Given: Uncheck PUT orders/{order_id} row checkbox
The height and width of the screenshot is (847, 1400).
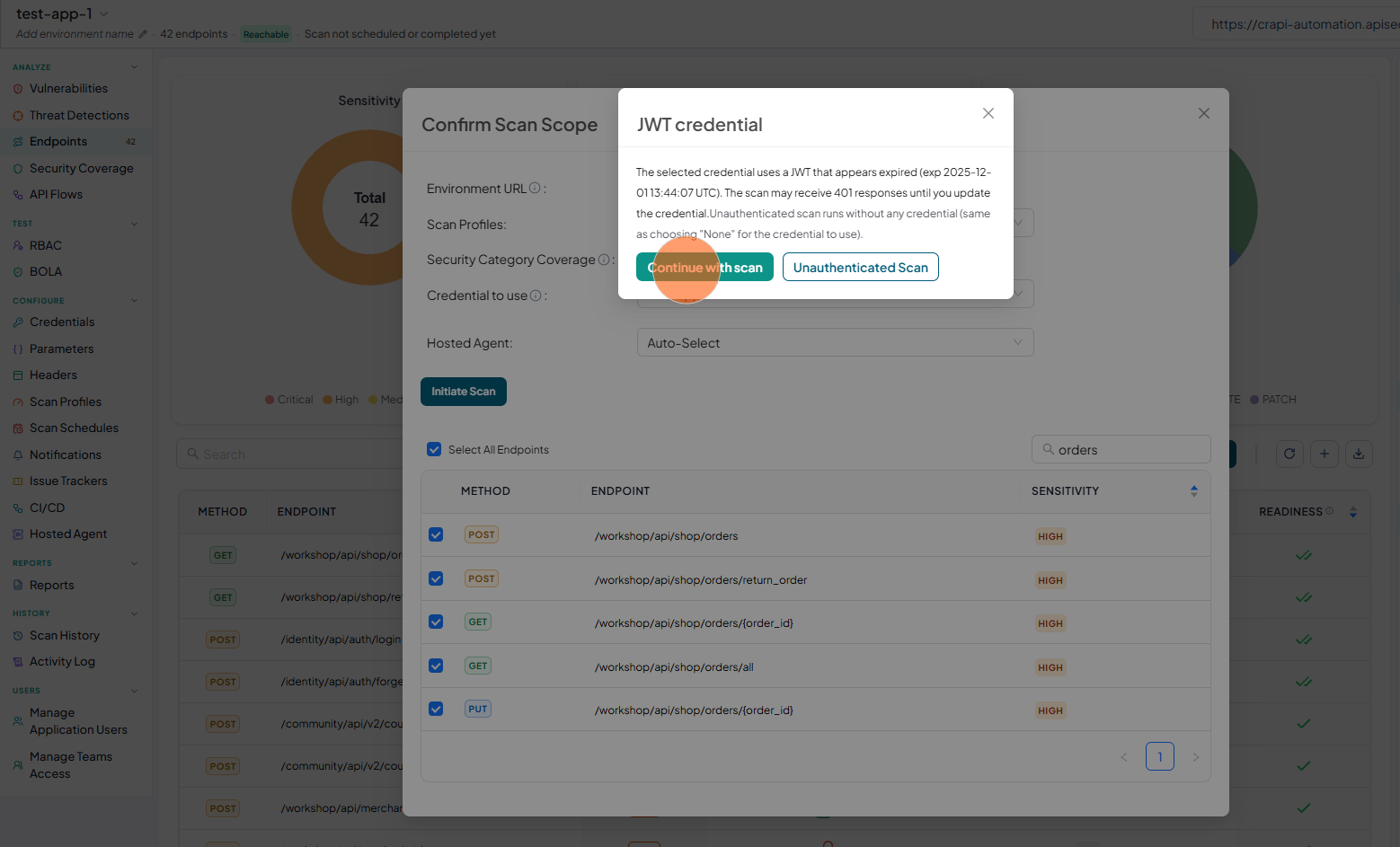Looking at the screenshot, I should (x=436, y=709).
